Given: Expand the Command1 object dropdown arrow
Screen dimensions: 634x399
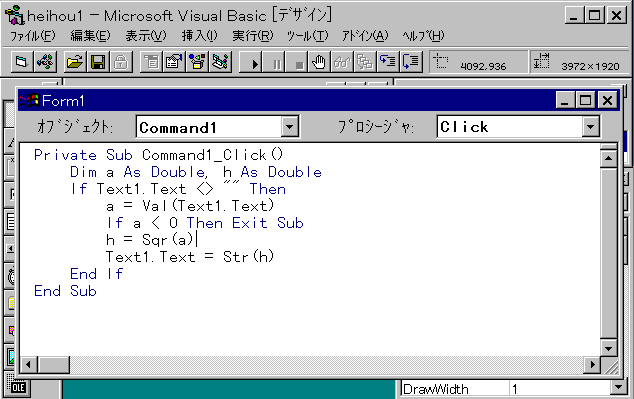Looking at the screenshot, I should [x=290, y=127].
